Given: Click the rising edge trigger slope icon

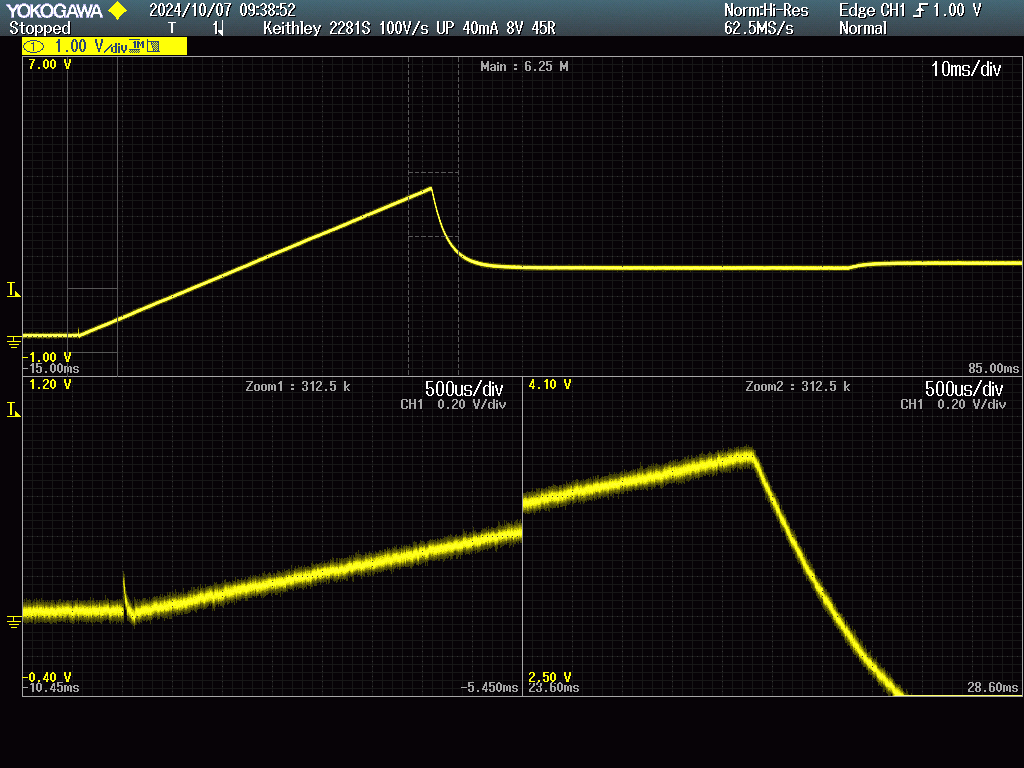Looking at the screenshot, I should (x=920, y=11).
